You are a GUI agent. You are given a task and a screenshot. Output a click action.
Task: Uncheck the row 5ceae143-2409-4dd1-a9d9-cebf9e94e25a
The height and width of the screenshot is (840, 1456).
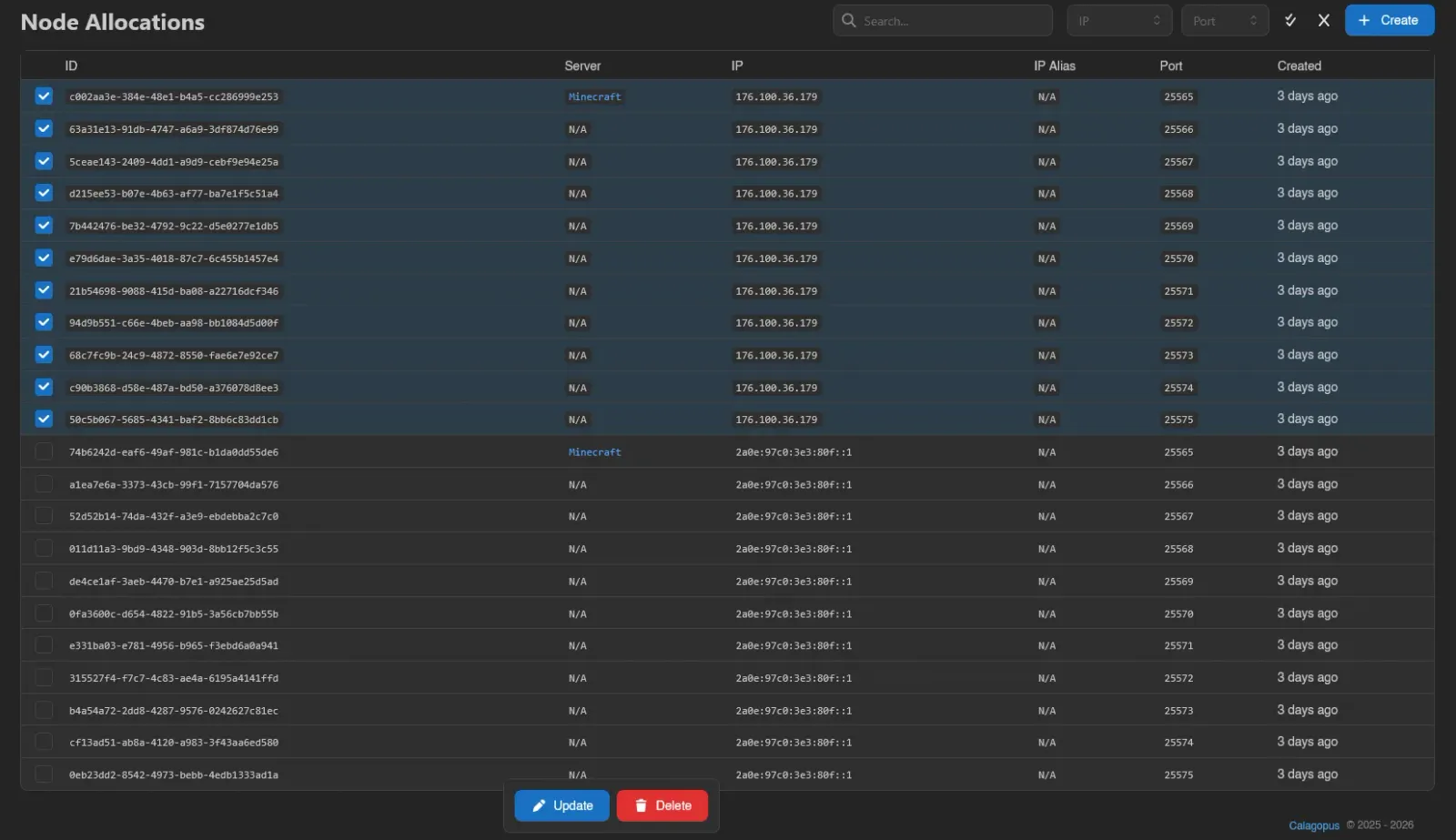(x=44, y=161)
